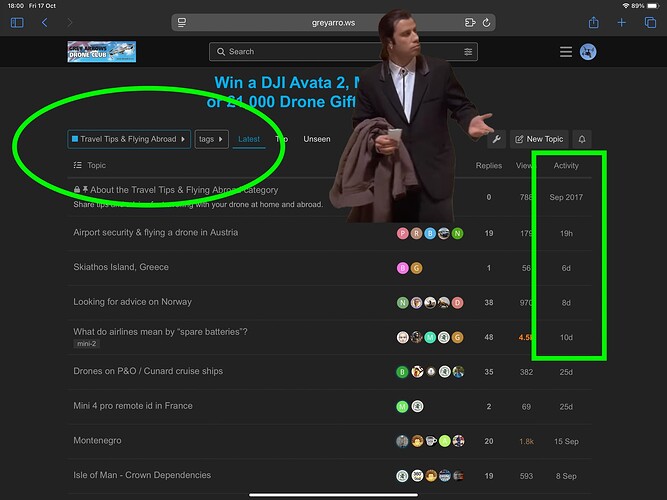667x500 pixels.
Task: Select the mini-2 tag
Action: (x=87, y=343)
